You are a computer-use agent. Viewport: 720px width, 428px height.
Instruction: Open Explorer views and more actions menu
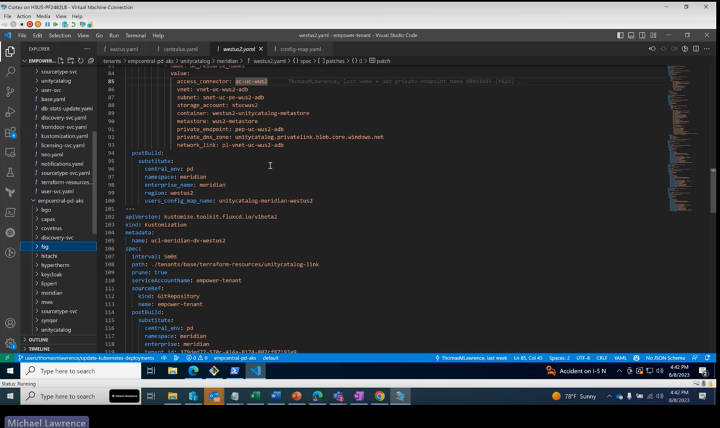pyautogui.click(x=87, y=49)
